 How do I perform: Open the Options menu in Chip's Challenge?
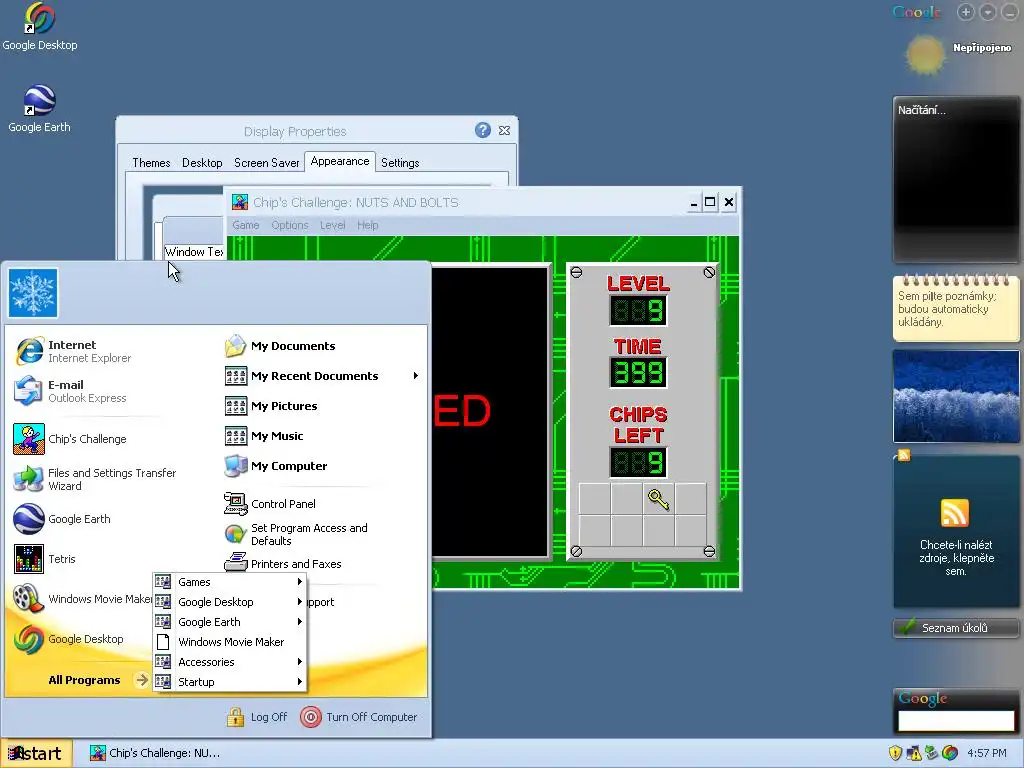(x=289, y=225)
